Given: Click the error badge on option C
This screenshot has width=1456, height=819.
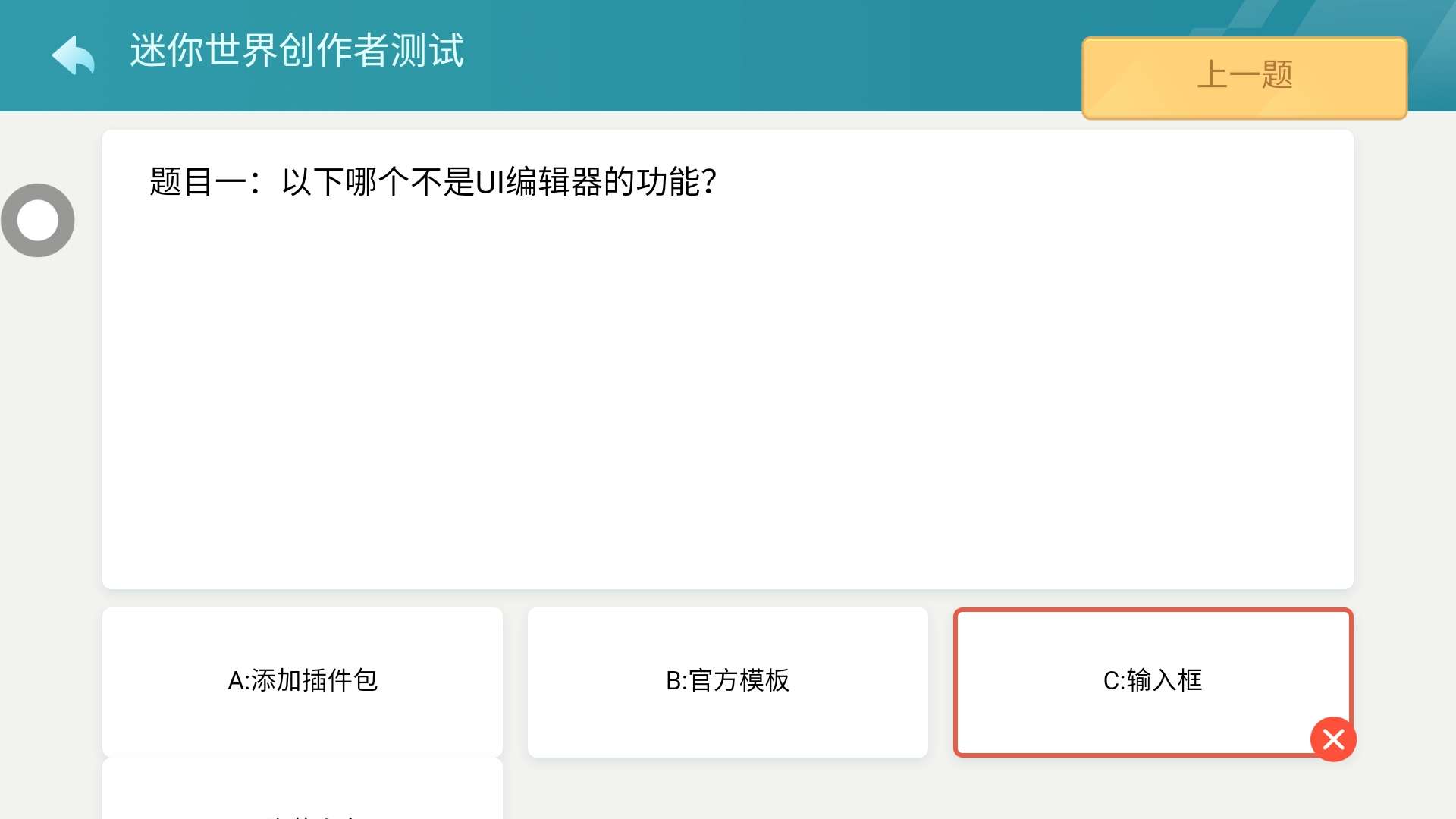Looking at the screenshot, I should point(1333,739).
